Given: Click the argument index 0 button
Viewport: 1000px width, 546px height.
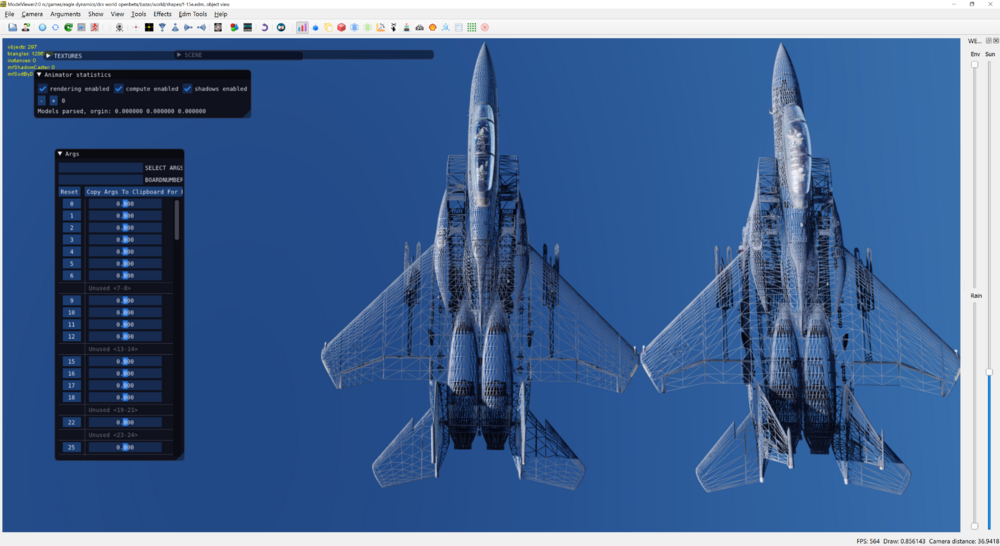Looking at the screenshot, I should (x=71, y=203).
